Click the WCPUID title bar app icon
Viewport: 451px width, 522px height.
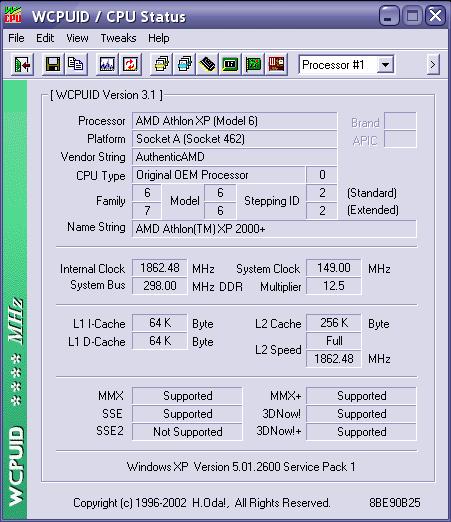click(x=13, y=16)
